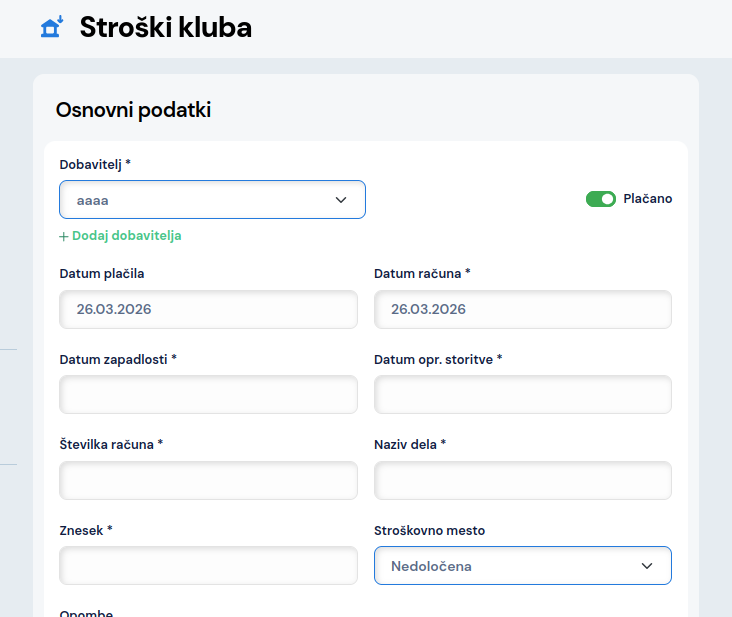Click the Plačano label text
Image resolution: width=732 pixels, height=617 pixels.
coord(647,199)
